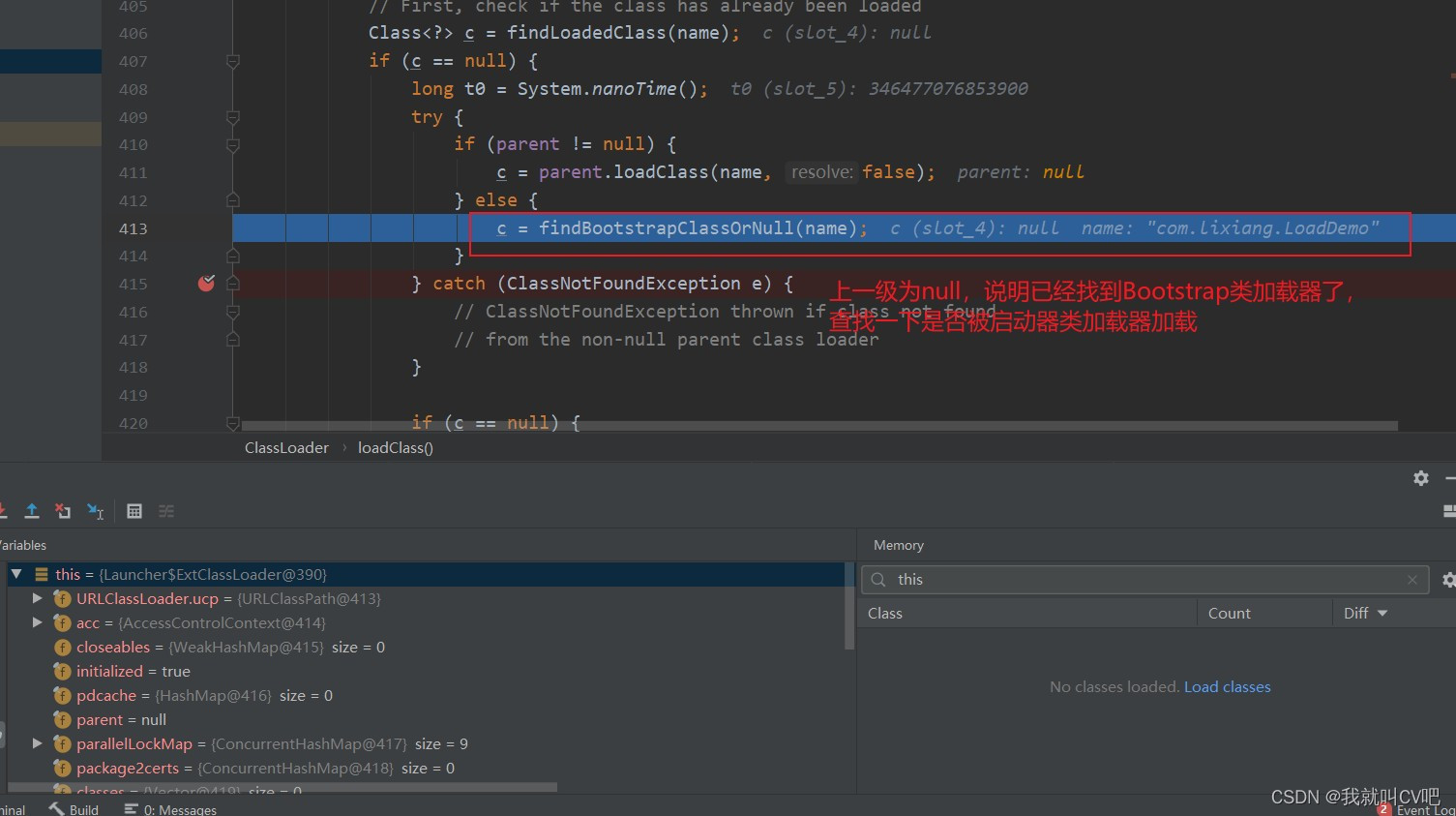The width and height of the screenshot is (1456, 816).
Task: Select the 'package2certs' variable row
Action: [x=426, y=768]
